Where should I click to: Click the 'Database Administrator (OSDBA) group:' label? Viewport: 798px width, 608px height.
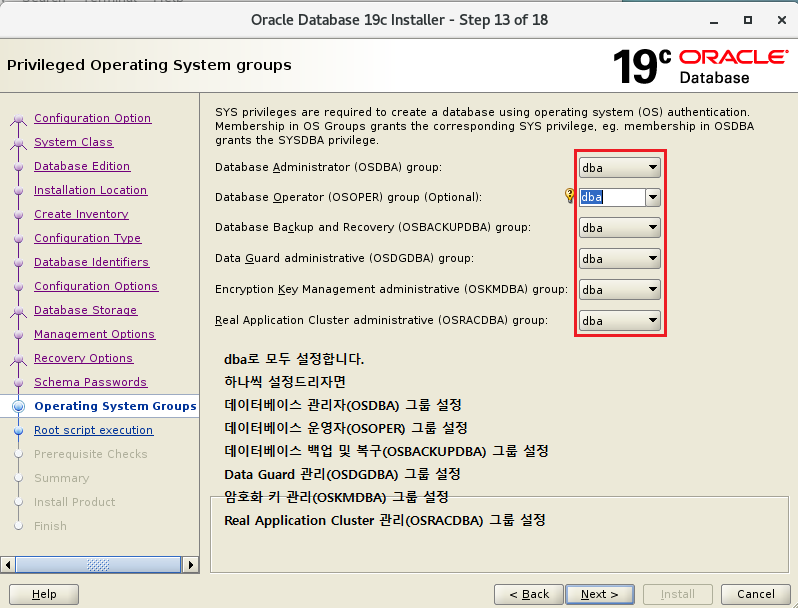pyautogui.click(x=328, y=167)
